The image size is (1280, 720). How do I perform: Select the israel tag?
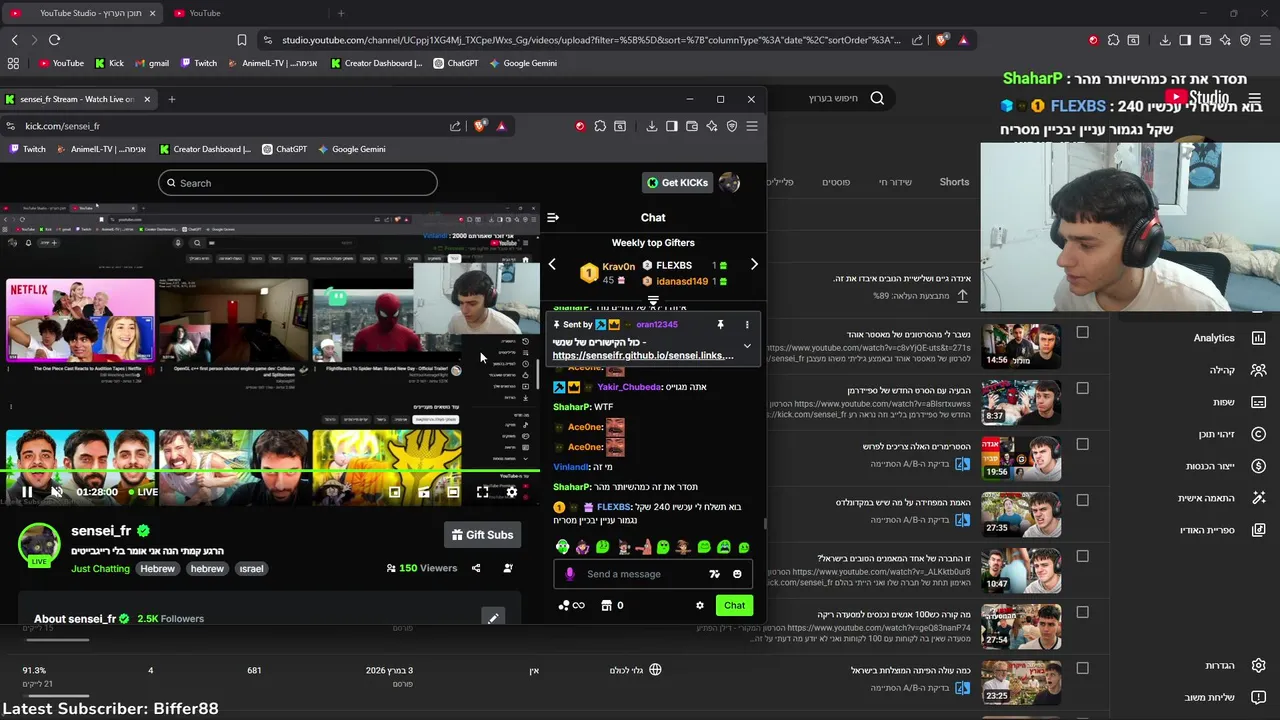(x=251, y=568)
